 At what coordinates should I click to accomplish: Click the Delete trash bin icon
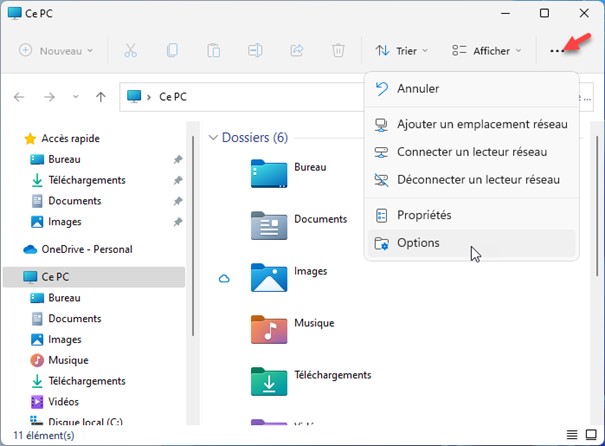click(x=338, y=50)
